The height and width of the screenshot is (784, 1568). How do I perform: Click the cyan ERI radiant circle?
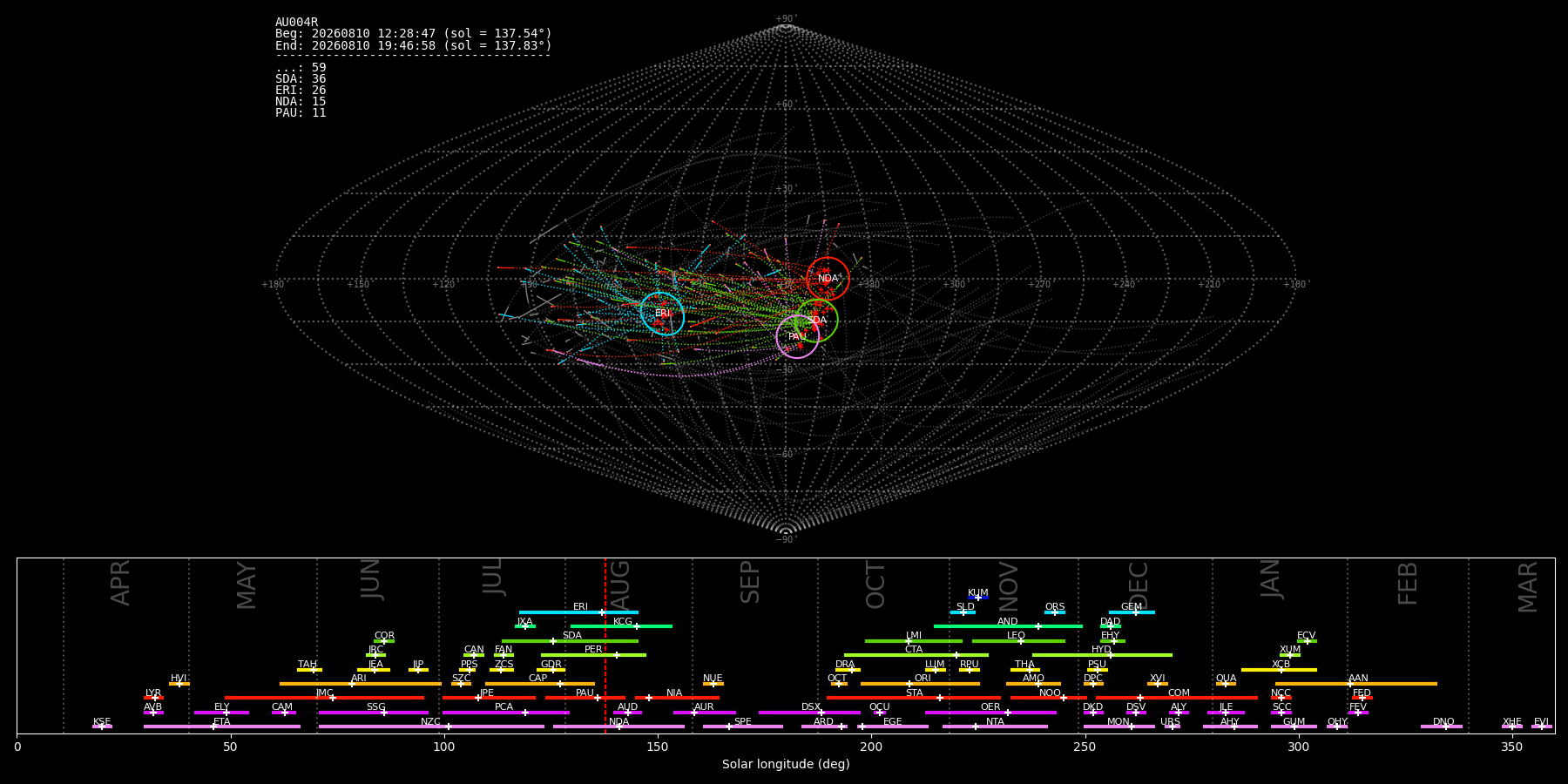662,314
